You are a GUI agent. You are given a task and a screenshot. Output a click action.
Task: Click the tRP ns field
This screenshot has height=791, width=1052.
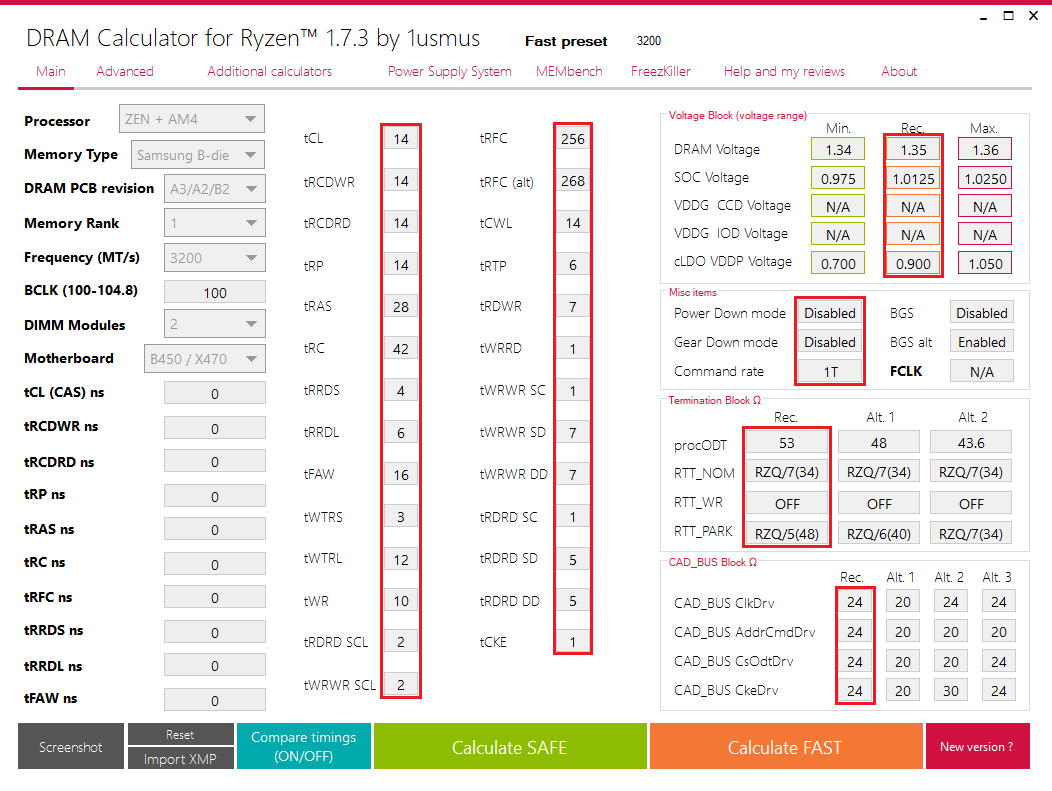pyautogui.click(x=215, y=496)
